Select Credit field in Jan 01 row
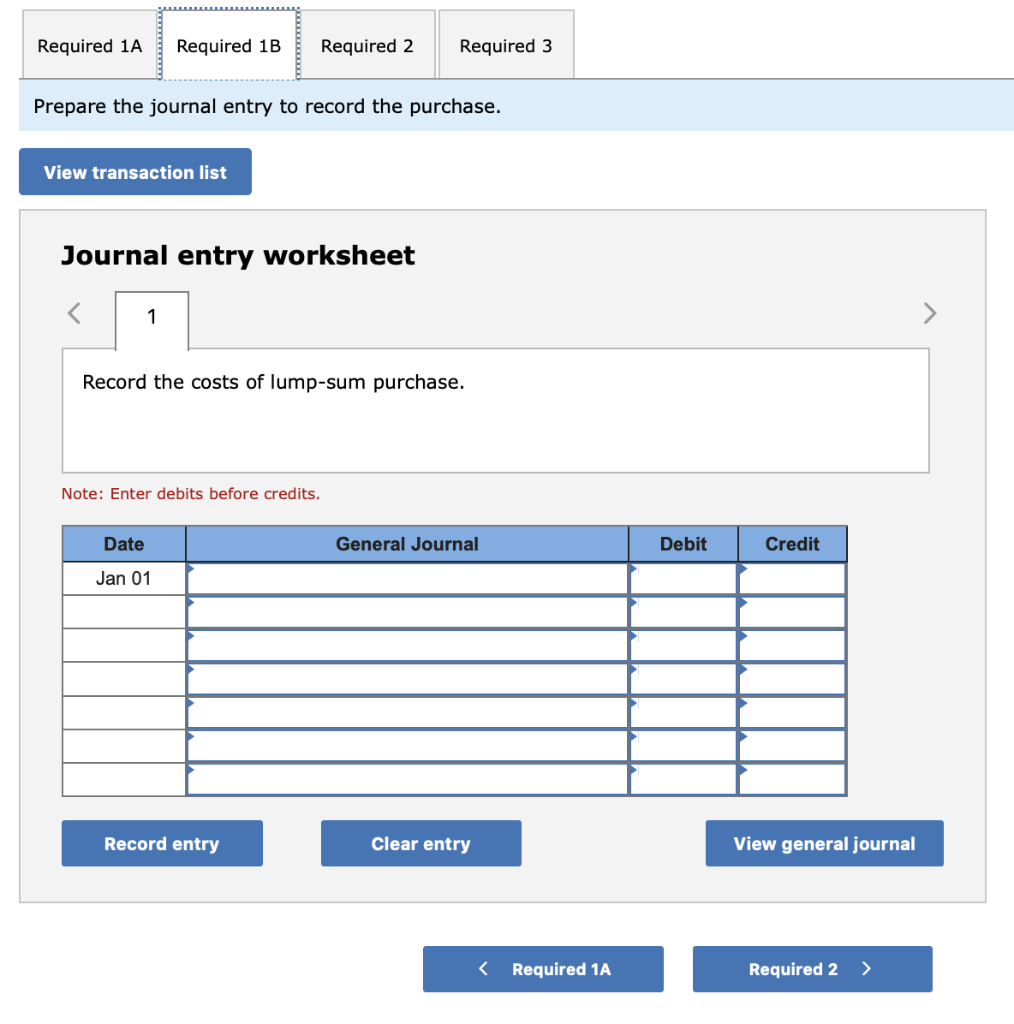1014x1024 pixels. pyautogui.click(x=792, y=579)
